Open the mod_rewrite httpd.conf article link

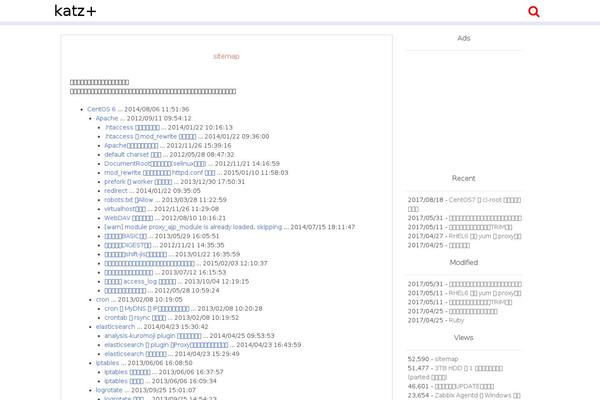(160, 173)
